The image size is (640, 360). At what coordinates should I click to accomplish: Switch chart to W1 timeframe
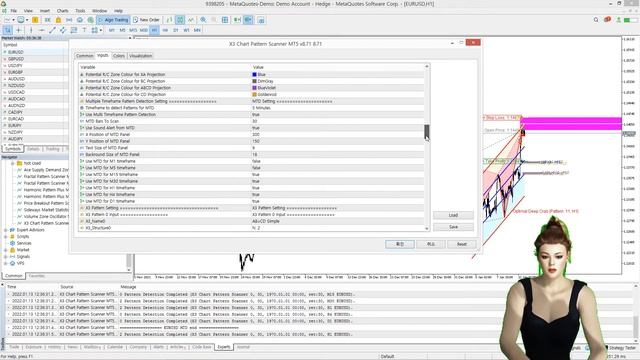186,30
